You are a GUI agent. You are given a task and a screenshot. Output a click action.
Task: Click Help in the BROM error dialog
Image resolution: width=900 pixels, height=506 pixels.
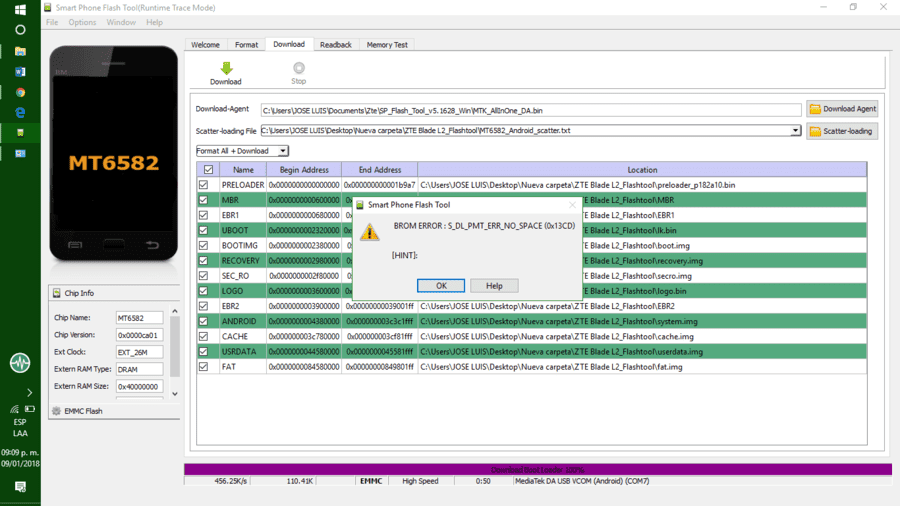tap(494, 286)
